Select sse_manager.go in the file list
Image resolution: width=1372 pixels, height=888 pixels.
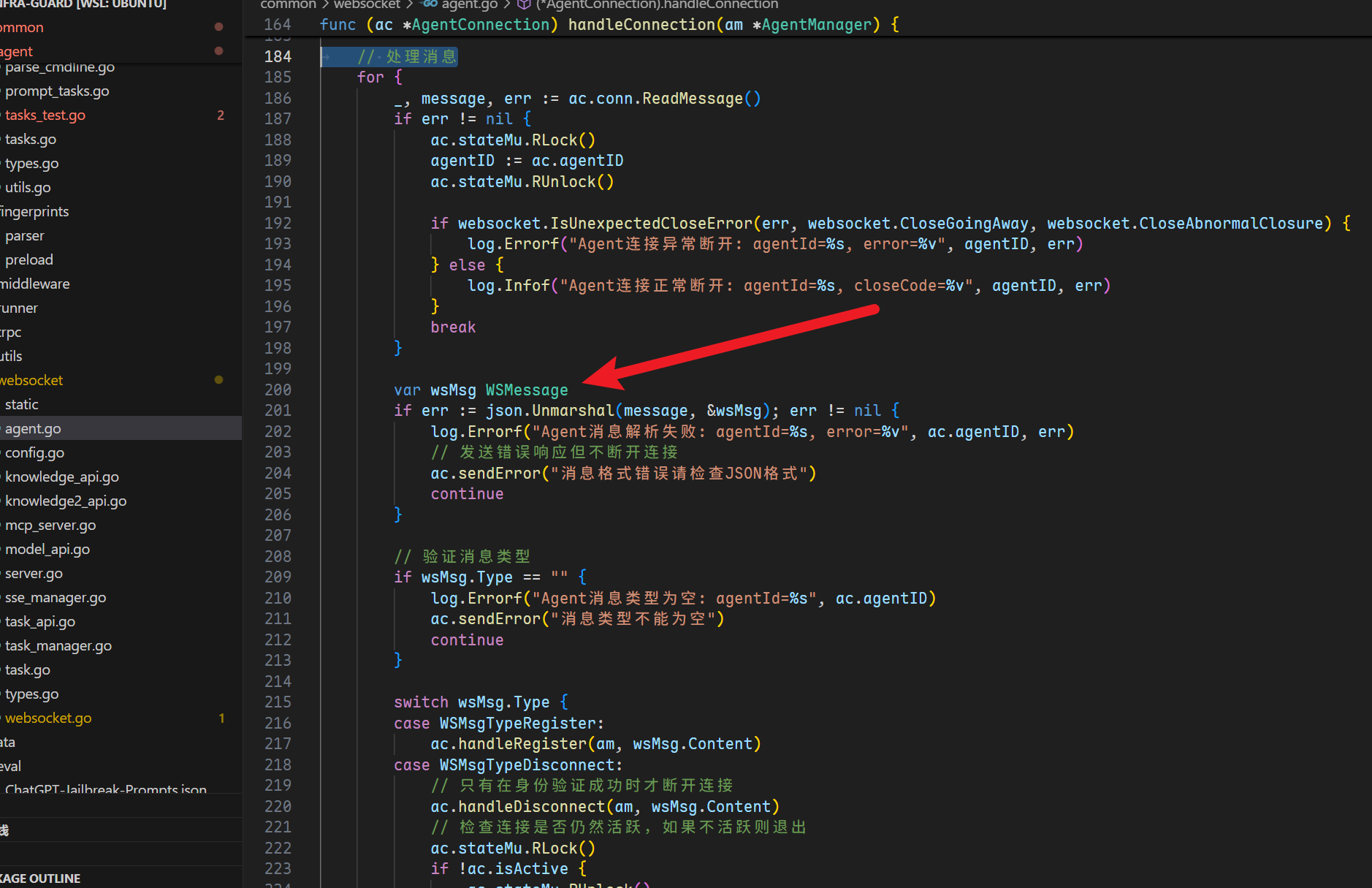click(56, 597)
